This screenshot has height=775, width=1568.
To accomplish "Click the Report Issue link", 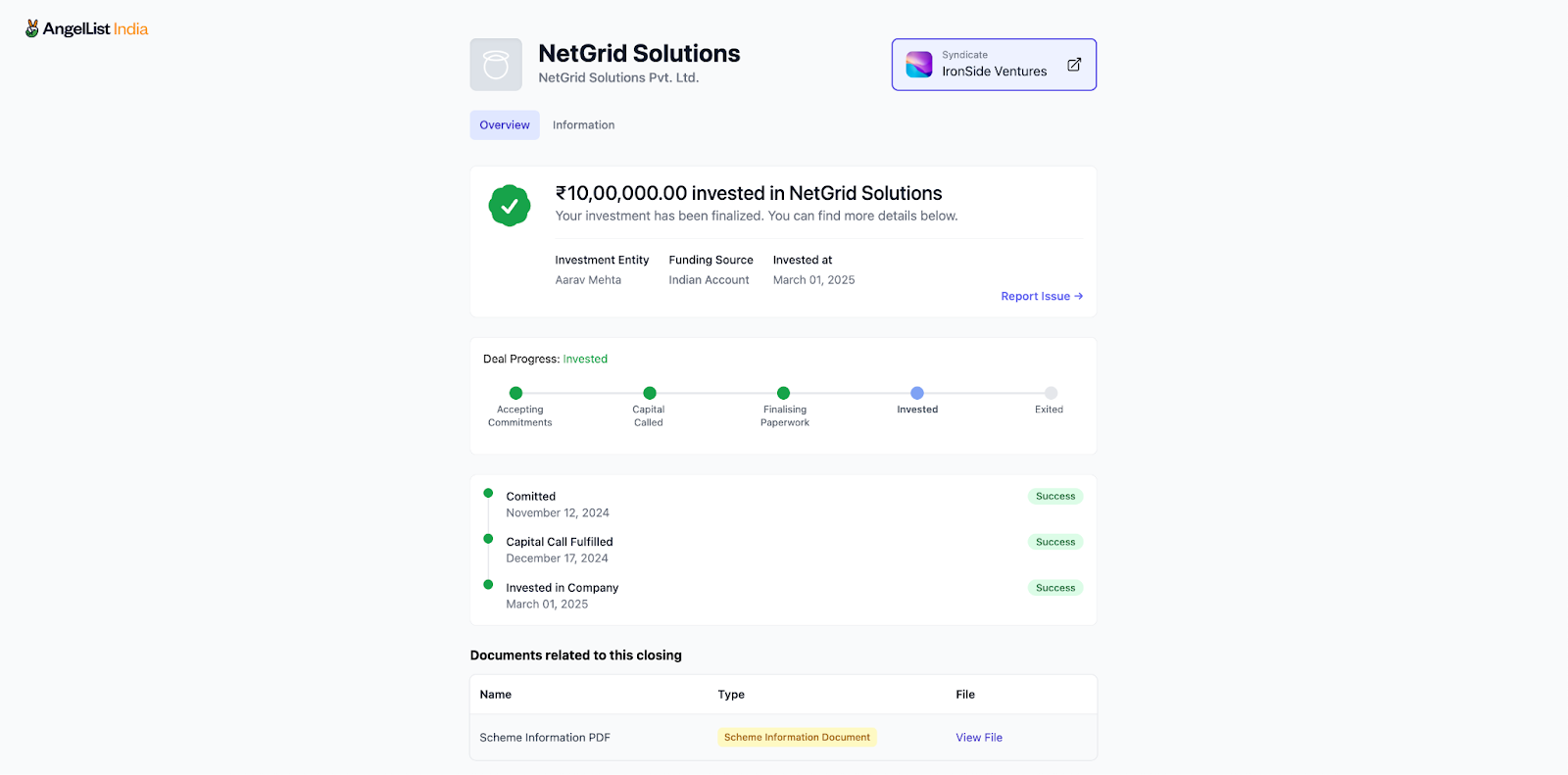I will click(x=1042, y=296).
